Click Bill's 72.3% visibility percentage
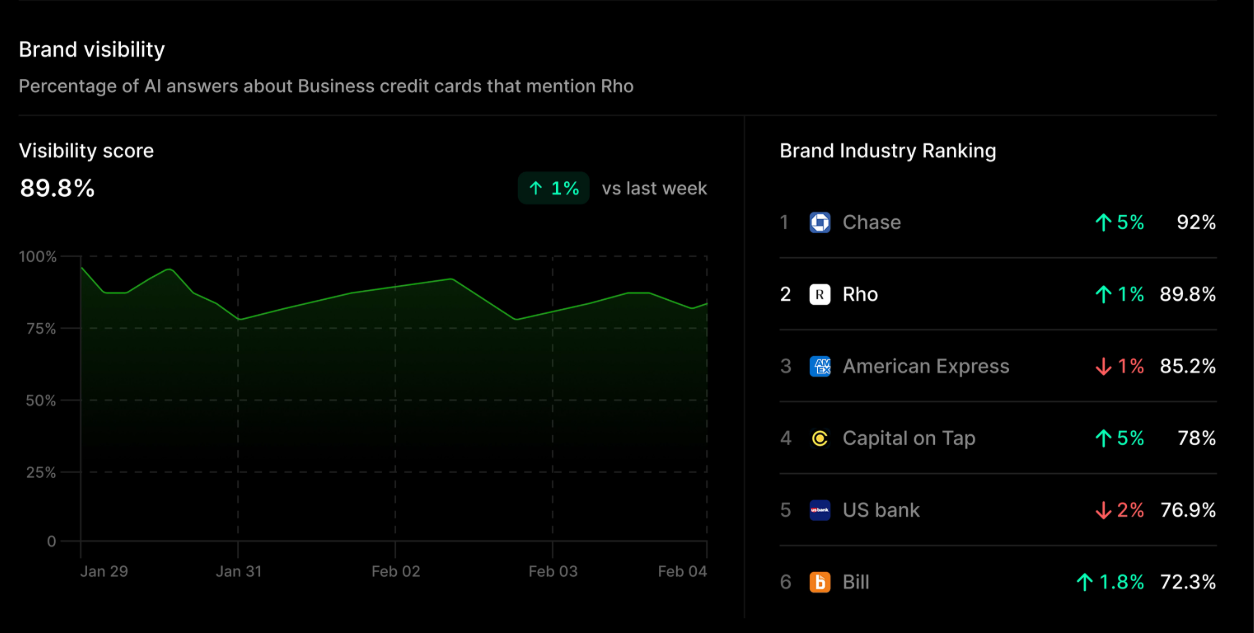The image size is (1254, 633). (1187, 582)
